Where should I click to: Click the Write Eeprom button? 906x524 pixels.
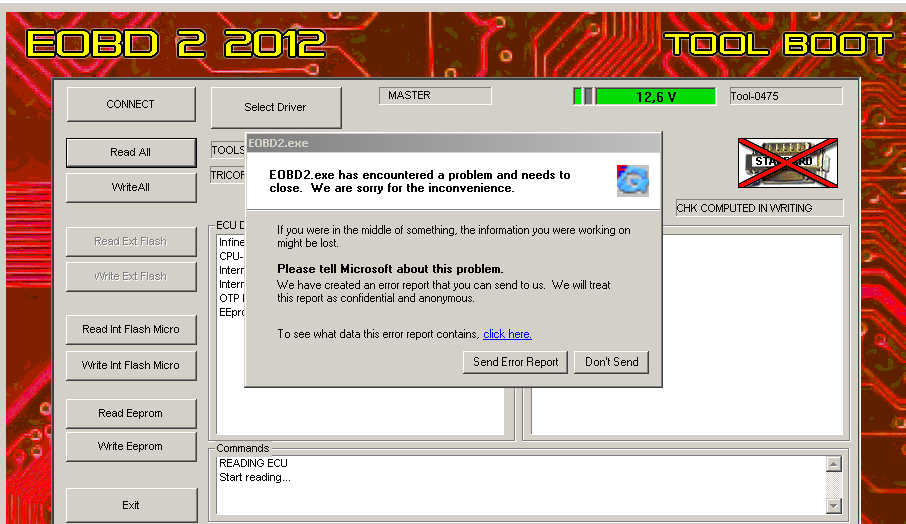(131, 446)
